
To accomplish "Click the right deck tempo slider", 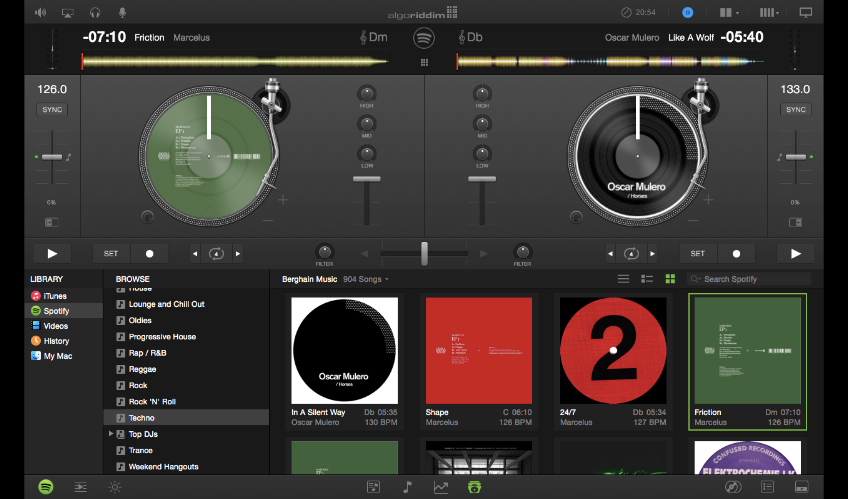I will [796, 157].
